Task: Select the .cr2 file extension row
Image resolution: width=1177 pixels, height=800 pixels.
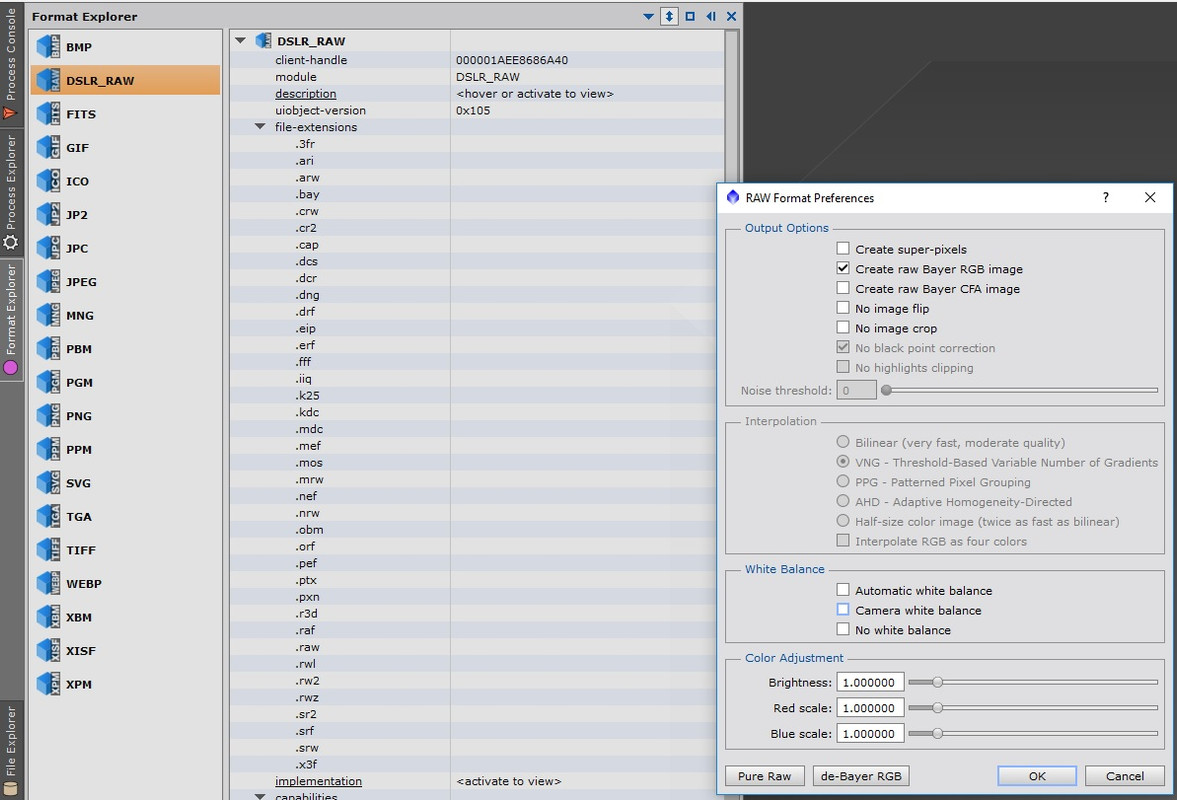Action: pos(477,227)
